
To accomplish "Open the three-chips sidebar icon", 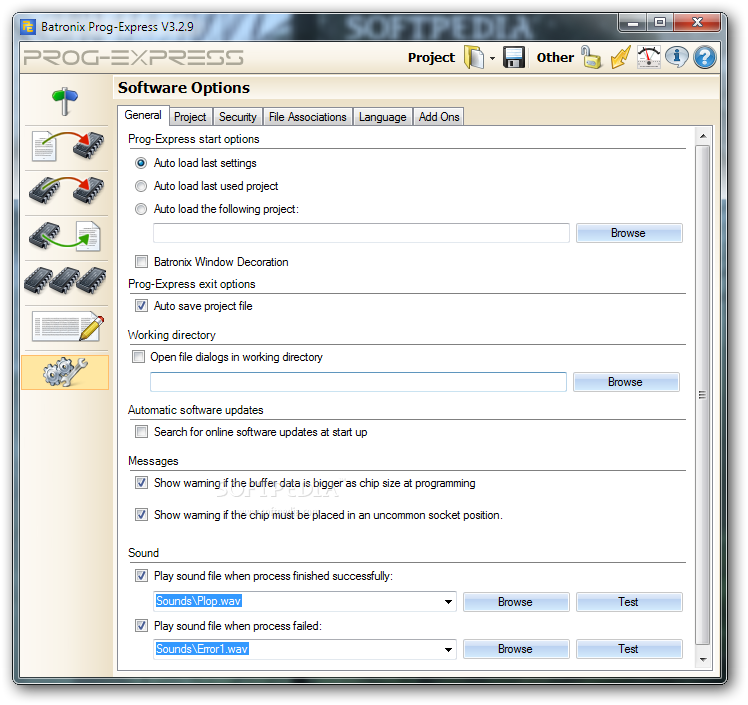I will 65,280.
